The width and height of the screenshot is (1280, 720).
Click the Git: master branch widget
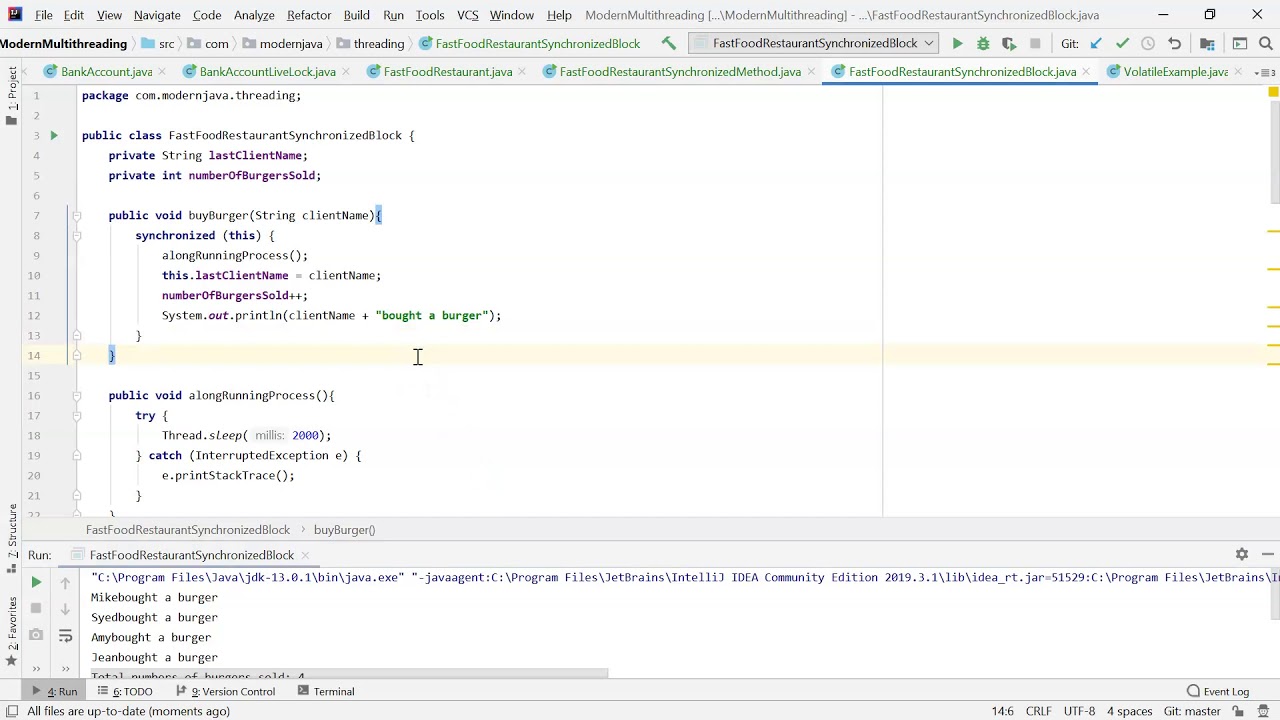1192,711
